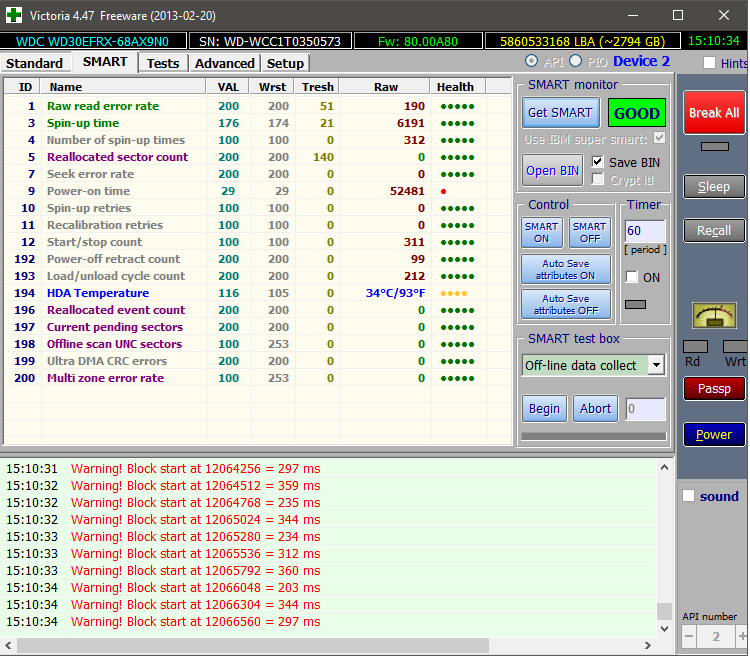
Task: Click Auto Save attributes ON
Action: pyautogui.click(x=566, y=269)
